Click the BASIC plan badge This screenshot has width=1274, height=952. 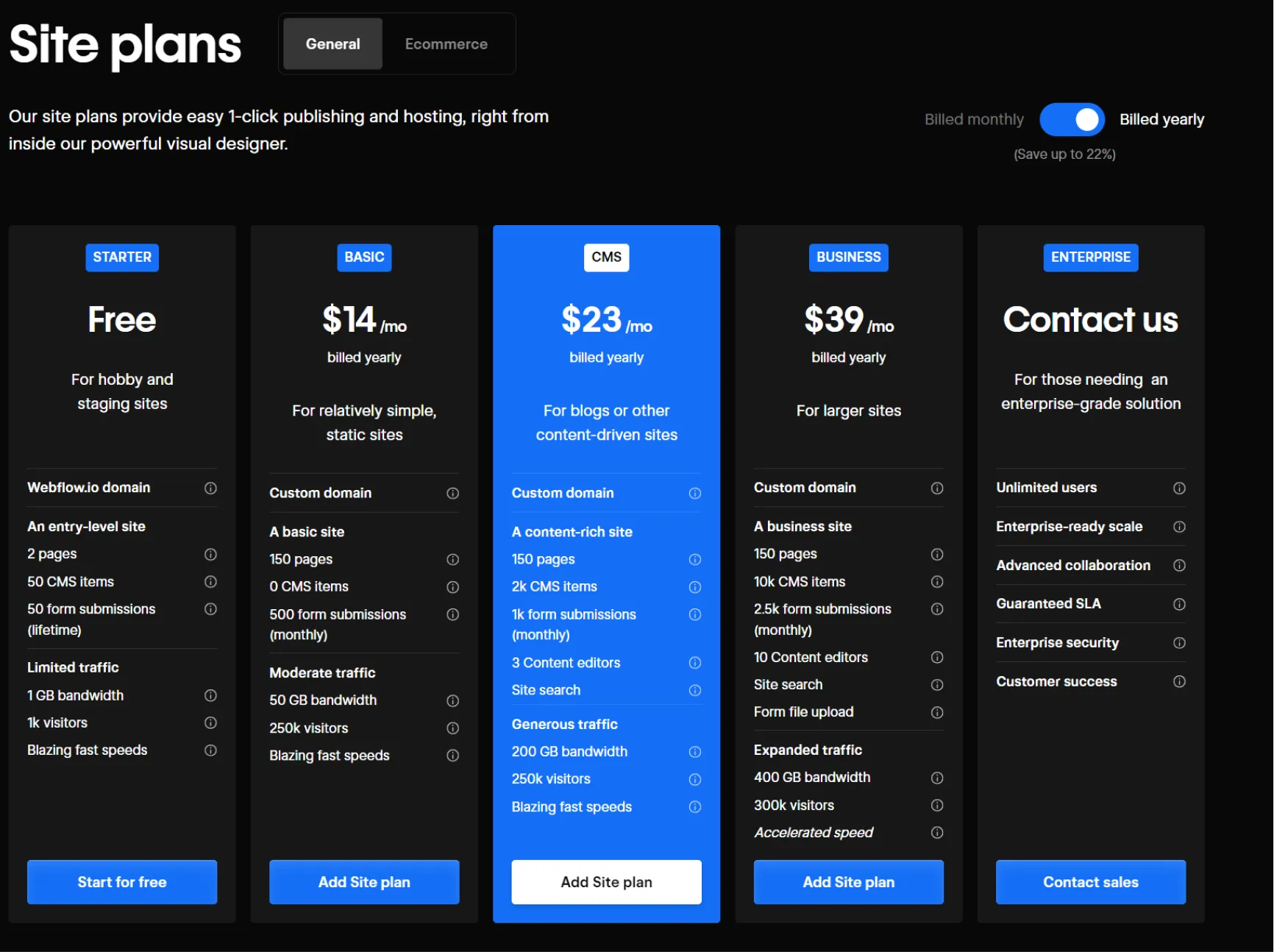click(x=364, y=257)
